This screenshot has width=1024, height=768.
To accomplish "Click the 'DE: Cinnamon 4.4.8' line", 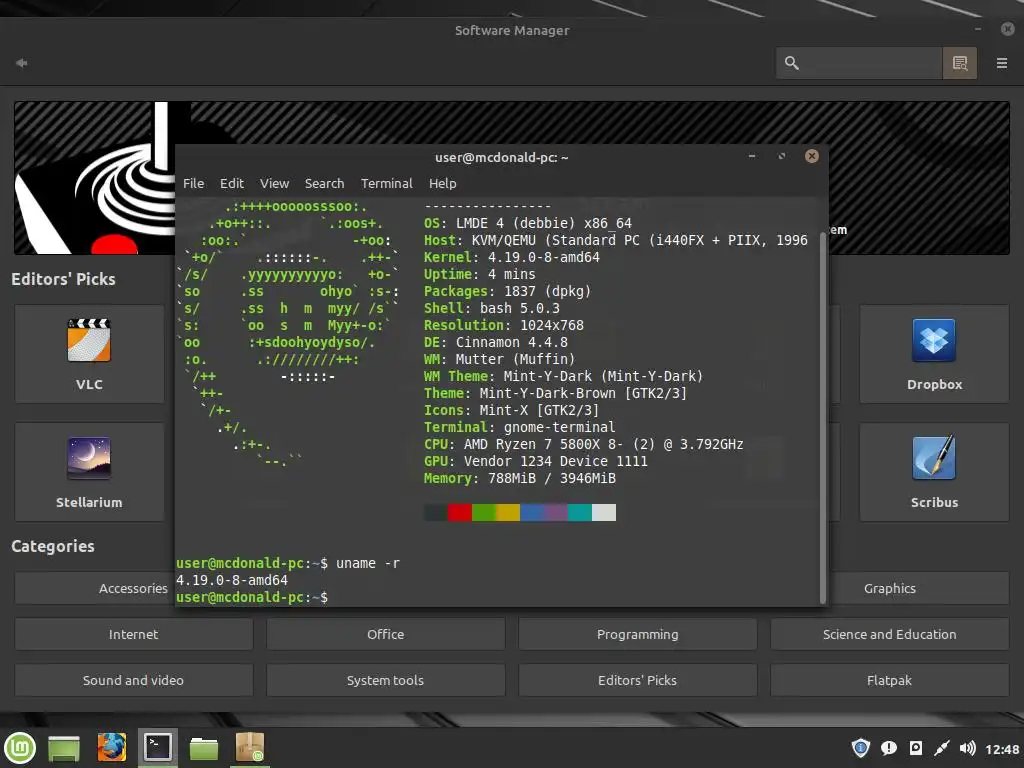I will (496, 342).
